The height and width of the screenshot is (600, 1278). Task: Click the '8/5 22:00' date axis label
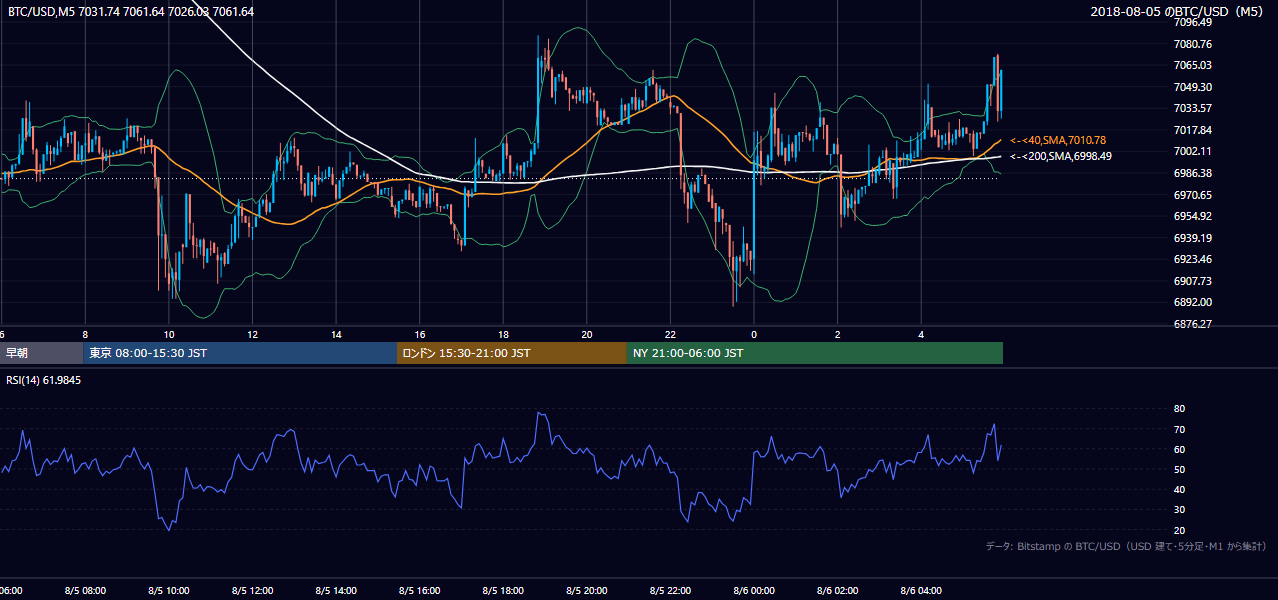click(671, 591)
